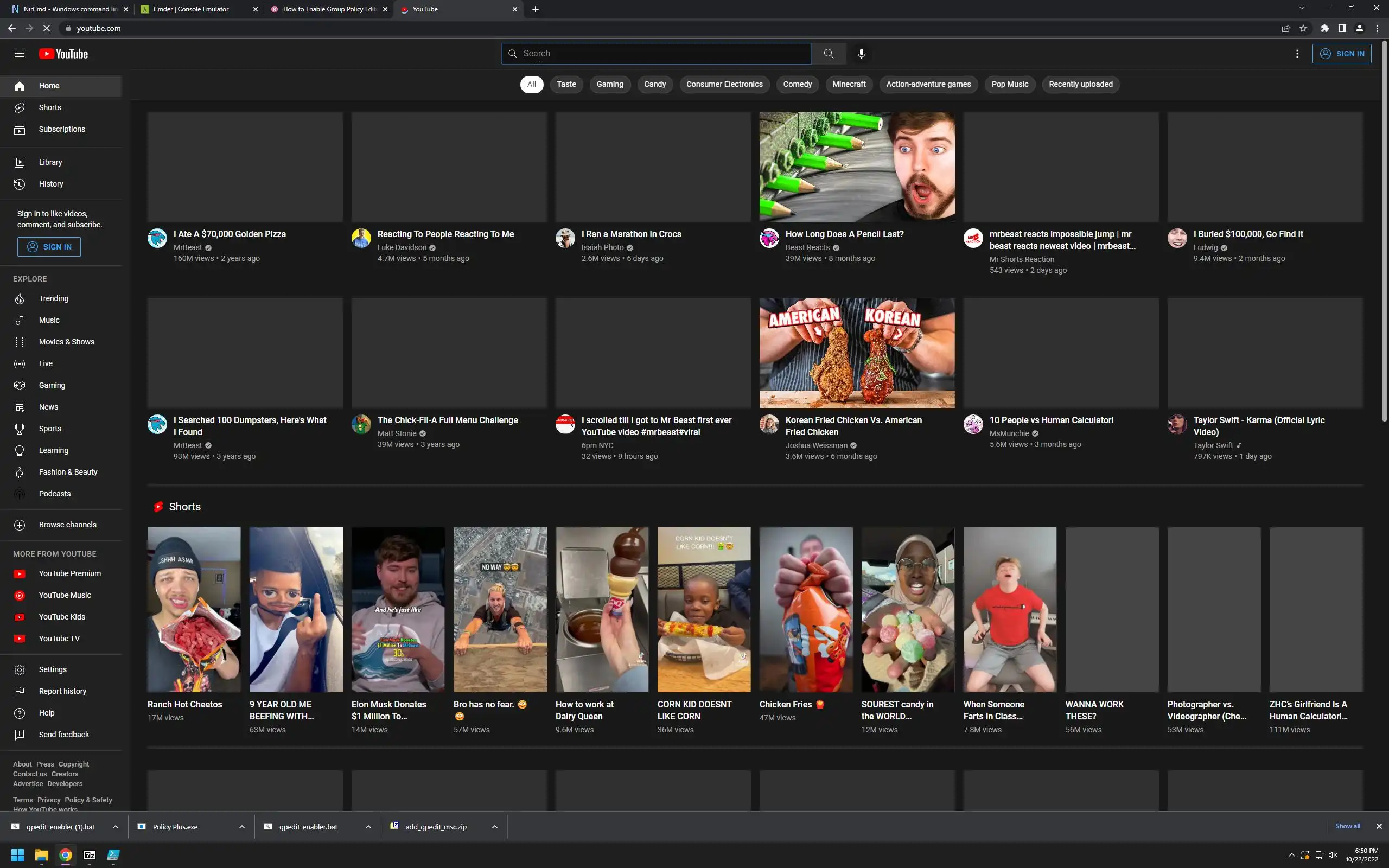Open the Chrome tab search dropdown arrow

1301,9
